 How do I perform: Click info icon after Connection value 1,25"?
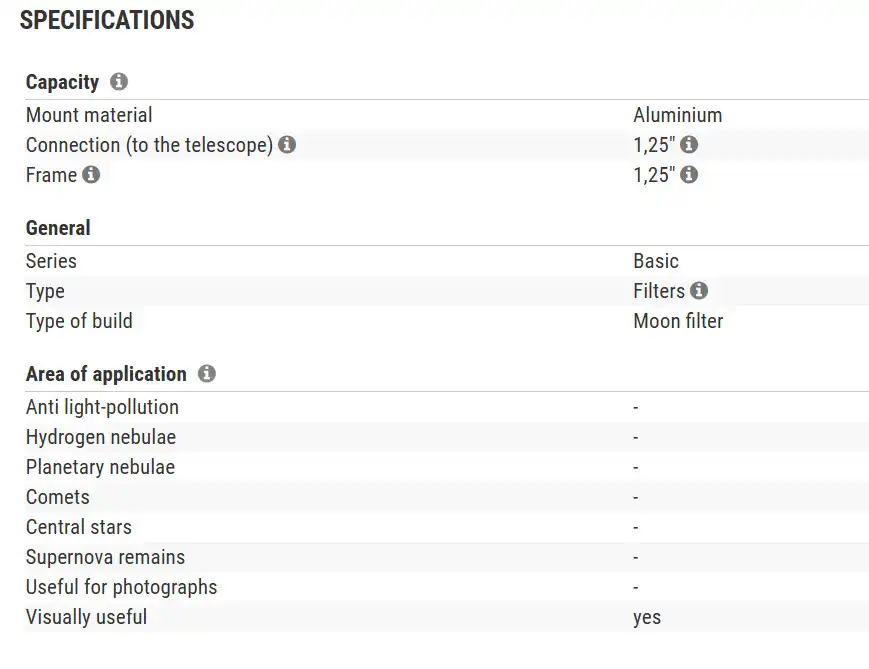(689, 145)
